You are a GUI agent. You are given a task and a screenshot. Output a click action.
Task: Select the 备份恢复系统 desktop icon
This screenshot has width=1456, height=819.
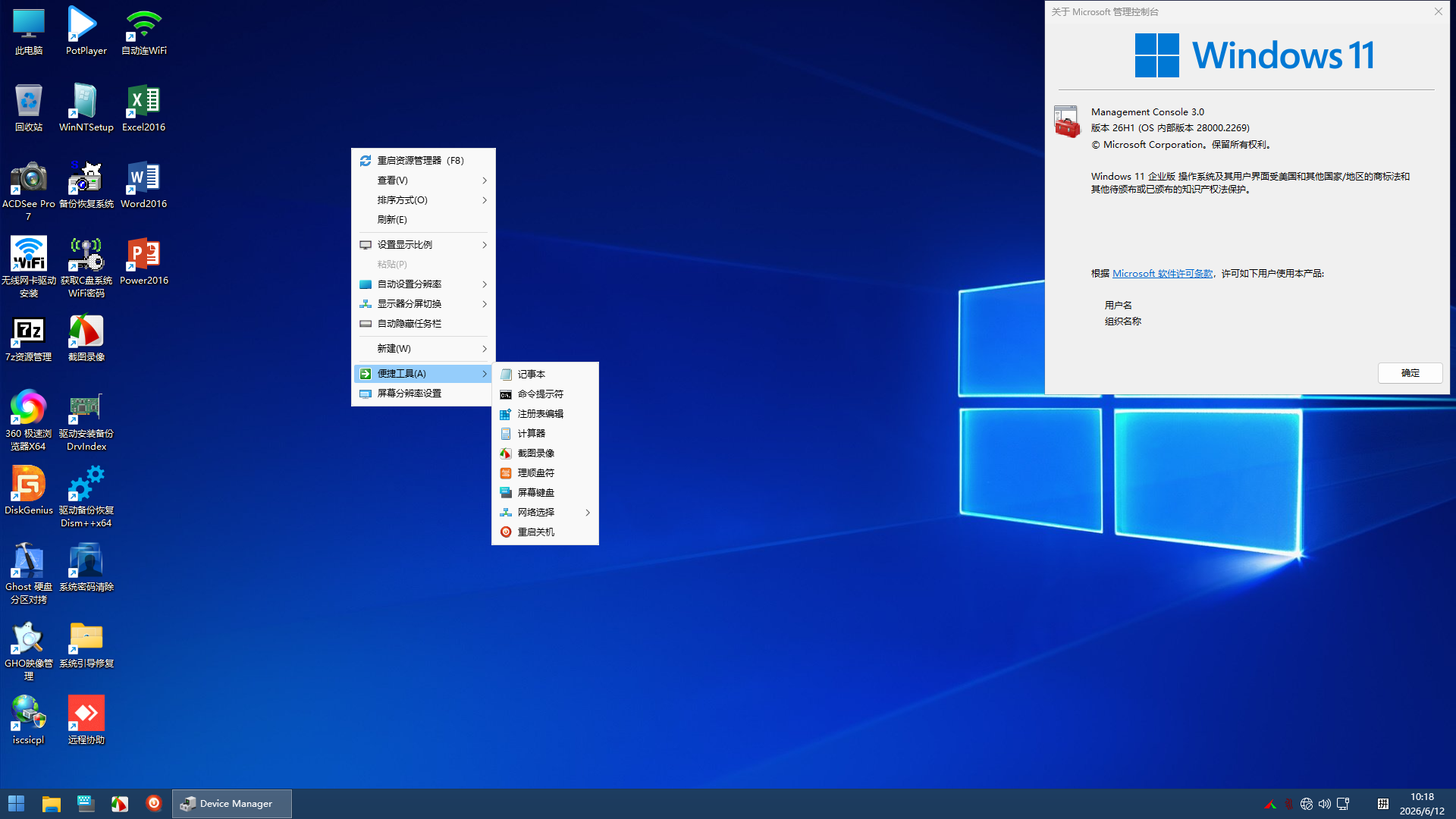(x=86, y=184)
